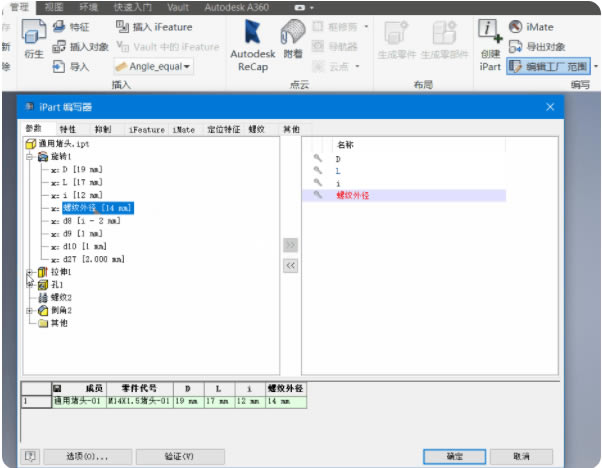The image size is (602, 468).
Task: Confirm with the 确定 button
Action: pos(454,456)
